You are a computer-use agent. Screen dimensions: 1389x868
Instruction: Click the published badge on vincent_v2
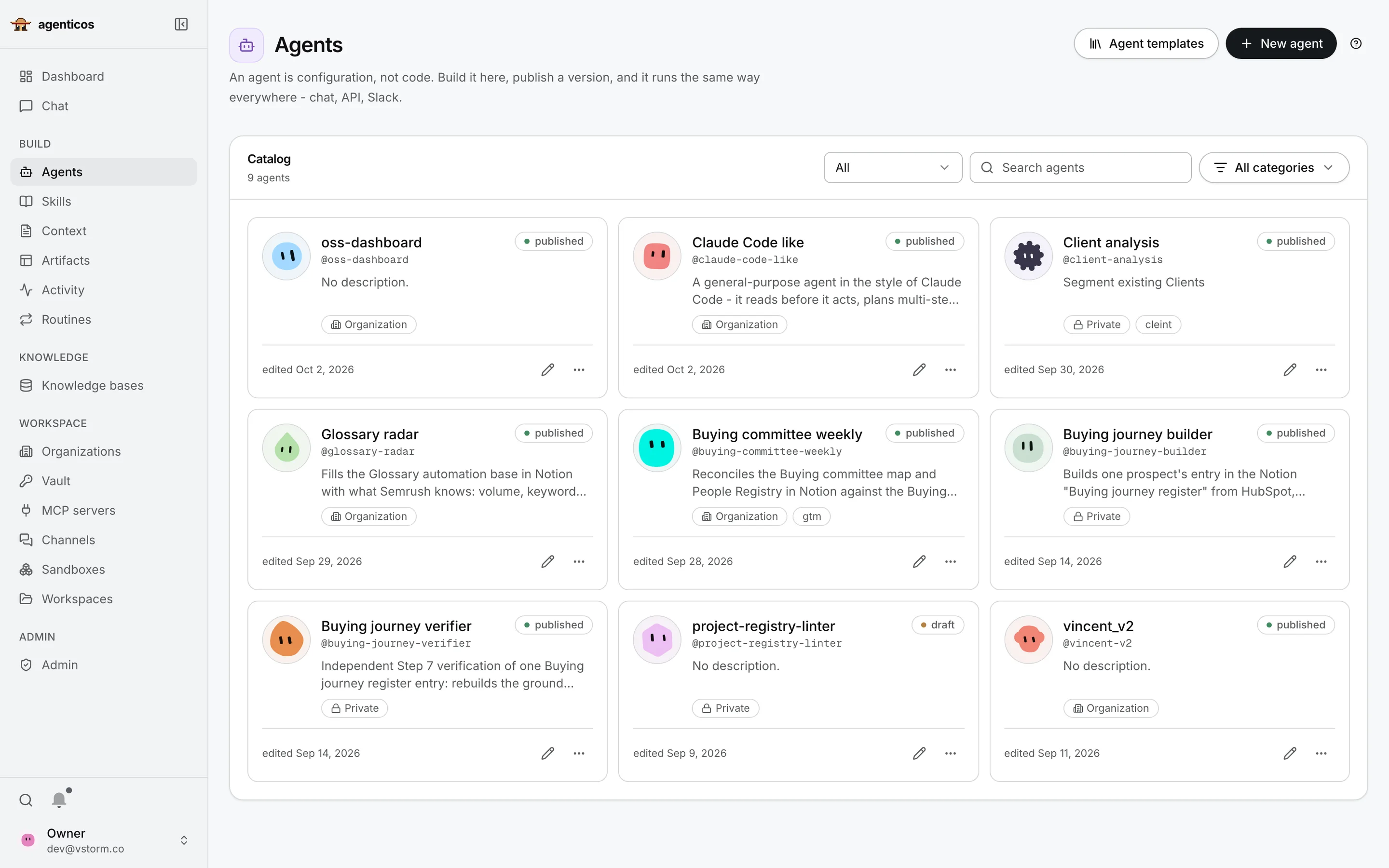click(1295, 624)
